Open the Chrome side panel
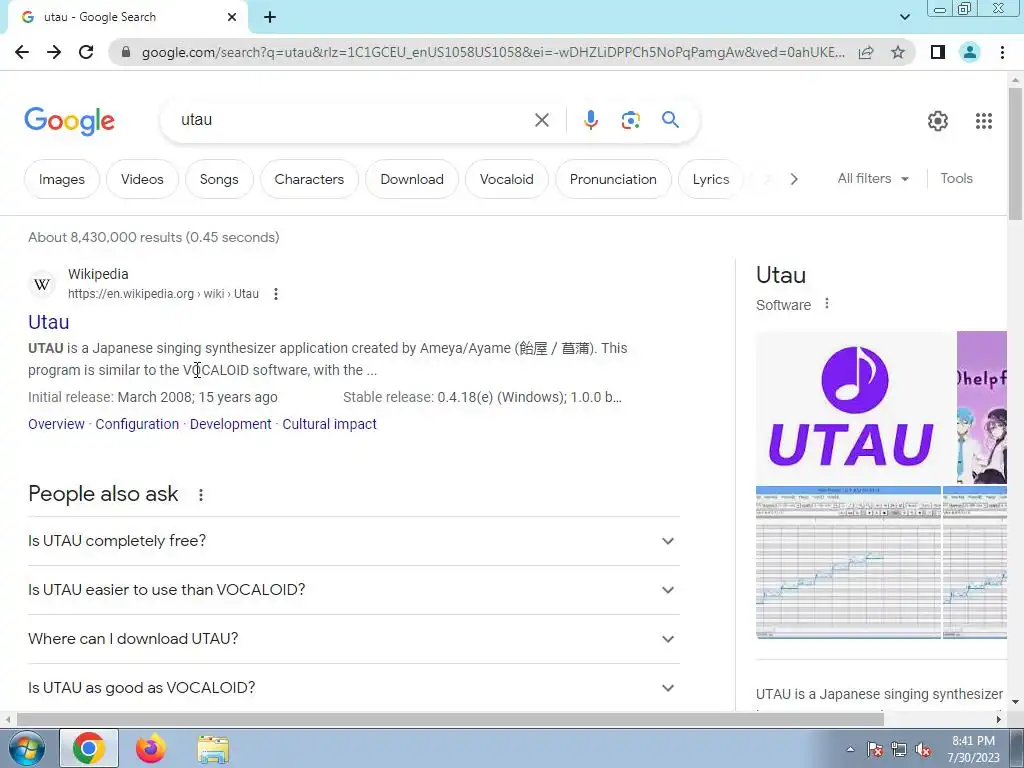1024x768 pixels. pos(938,52)
